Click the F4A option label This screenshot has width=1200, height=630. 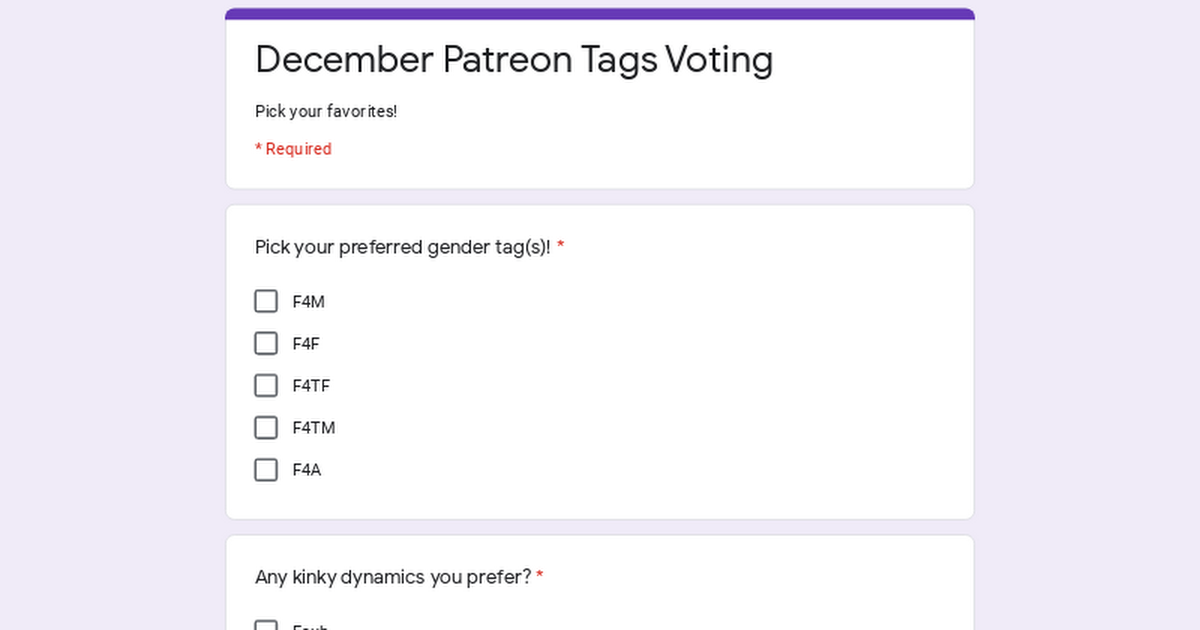pos(307,470)
